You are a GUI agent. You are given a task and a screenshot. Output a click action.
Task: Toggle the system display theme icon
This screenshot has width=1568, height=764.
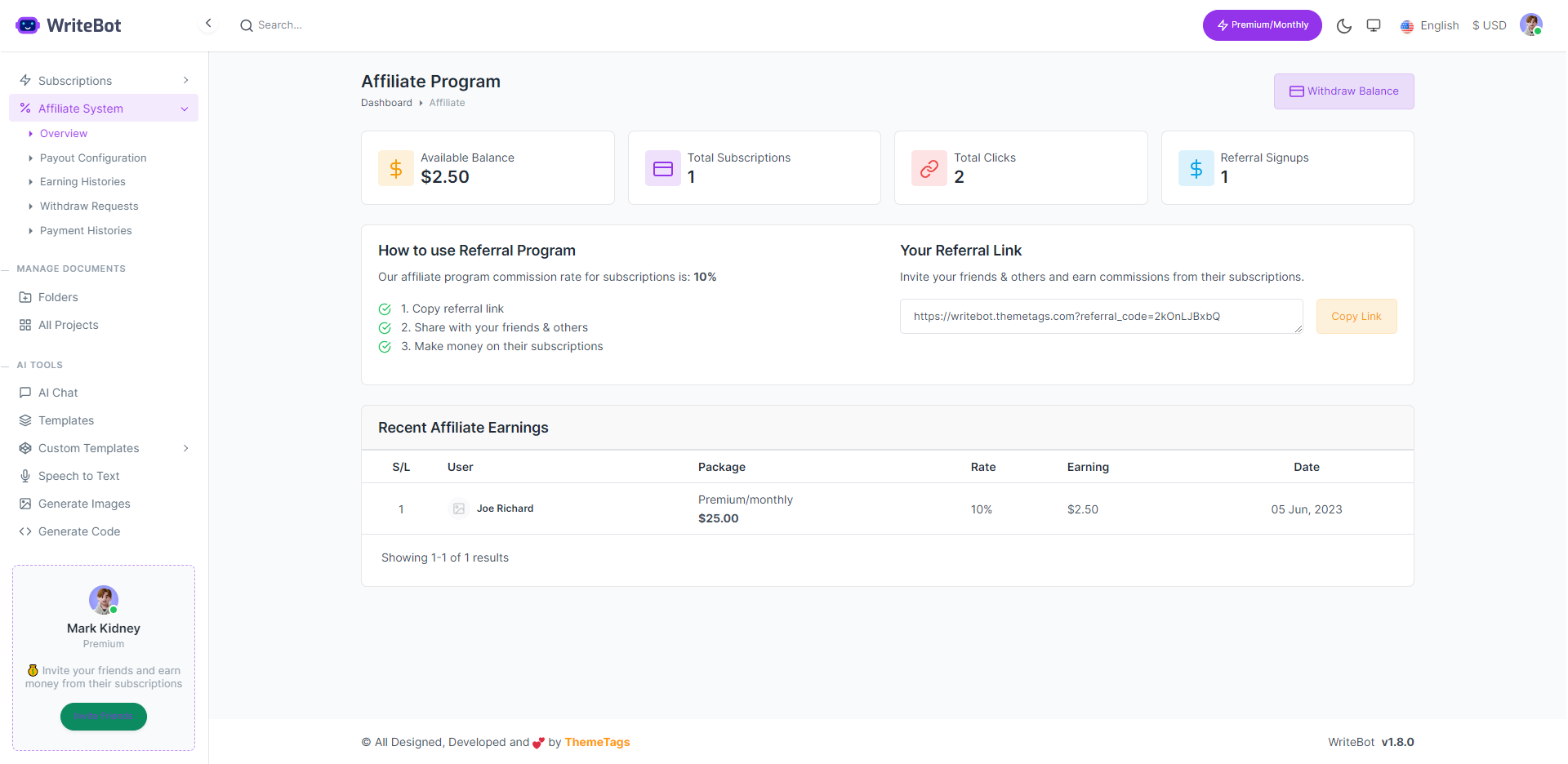[x=1374, y=25]
